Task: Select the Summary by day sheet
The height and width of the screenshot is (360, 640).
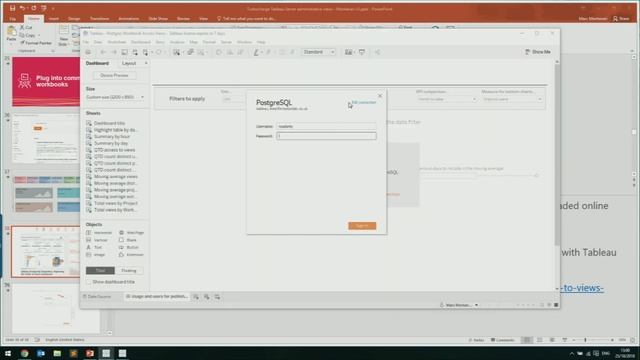Action: coord(111,143)
